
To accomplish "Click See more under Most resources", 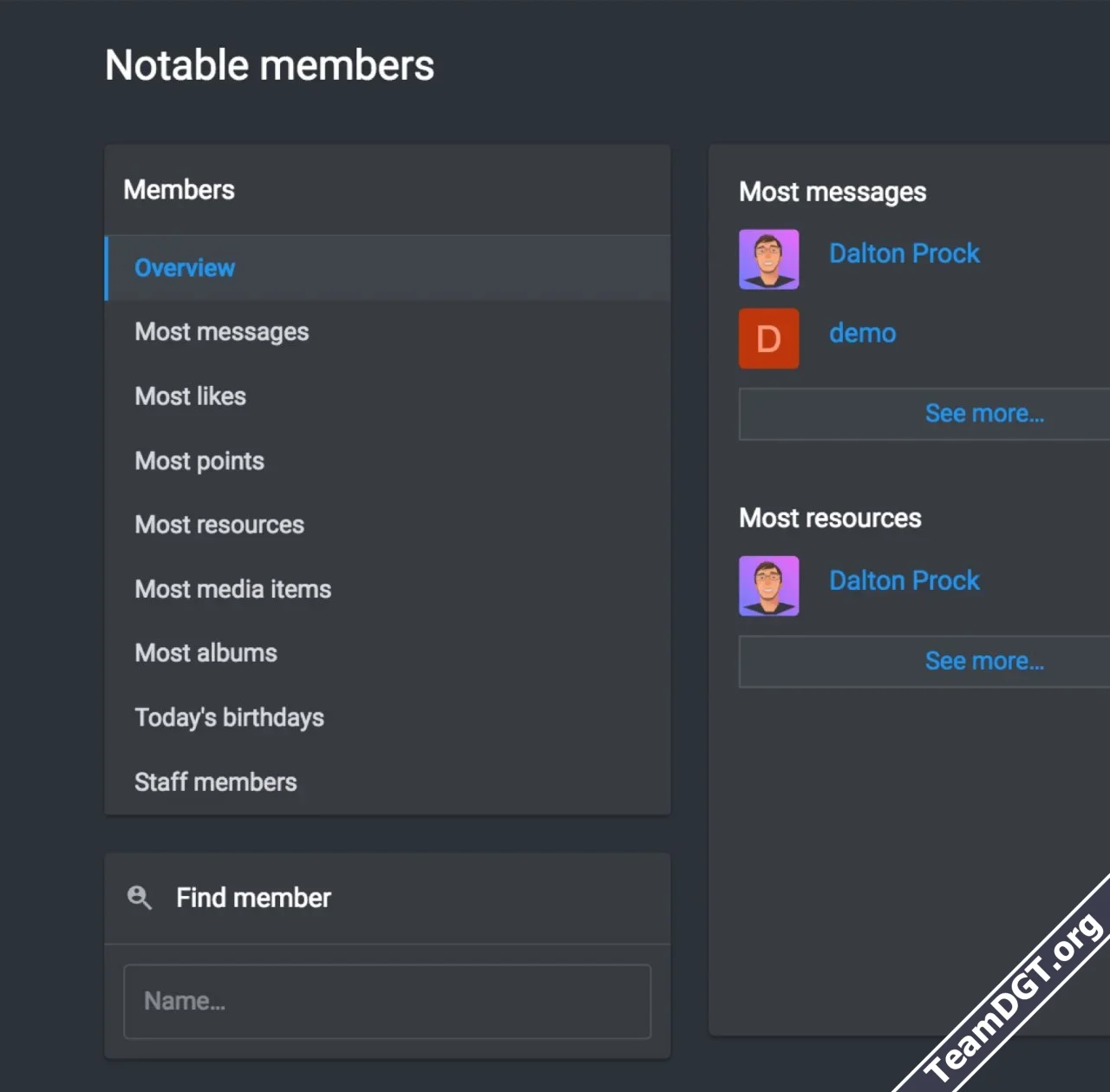I will click(x=983, y=661).
